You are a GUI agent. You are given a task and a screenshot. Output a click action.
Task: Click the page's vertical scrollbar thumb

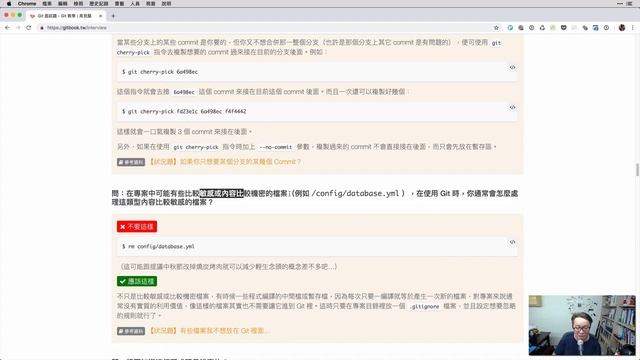click(x=637, y=170)
